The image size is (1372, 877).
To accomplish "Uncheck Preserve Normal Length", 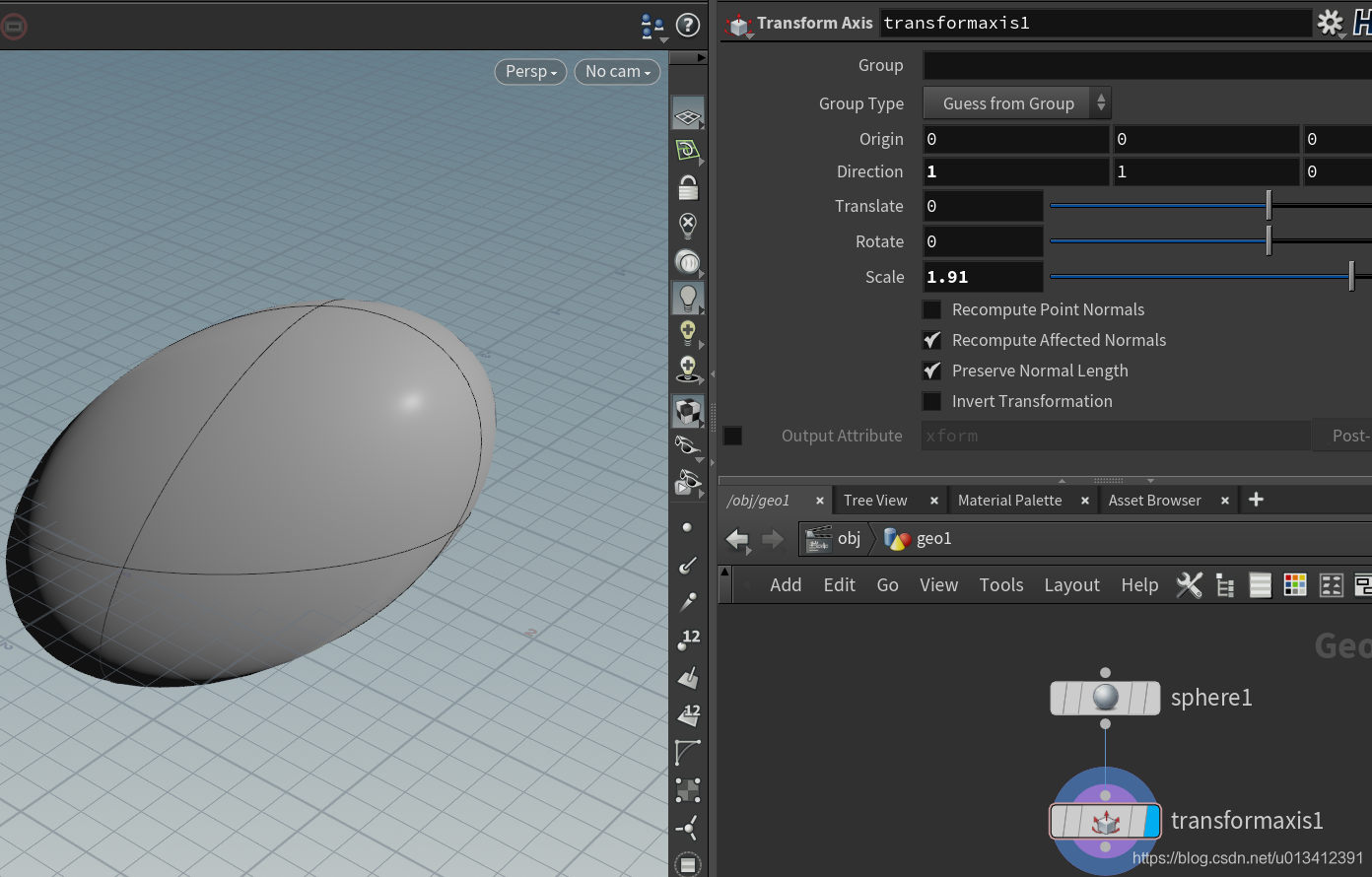I will pyautogui.click(x=931, y=371).
